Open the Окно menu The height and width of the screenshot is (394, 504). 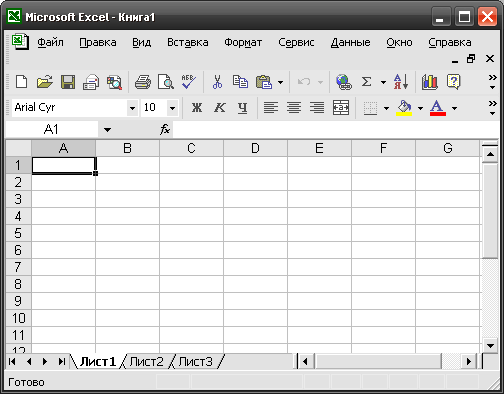(x=399, y=42)
